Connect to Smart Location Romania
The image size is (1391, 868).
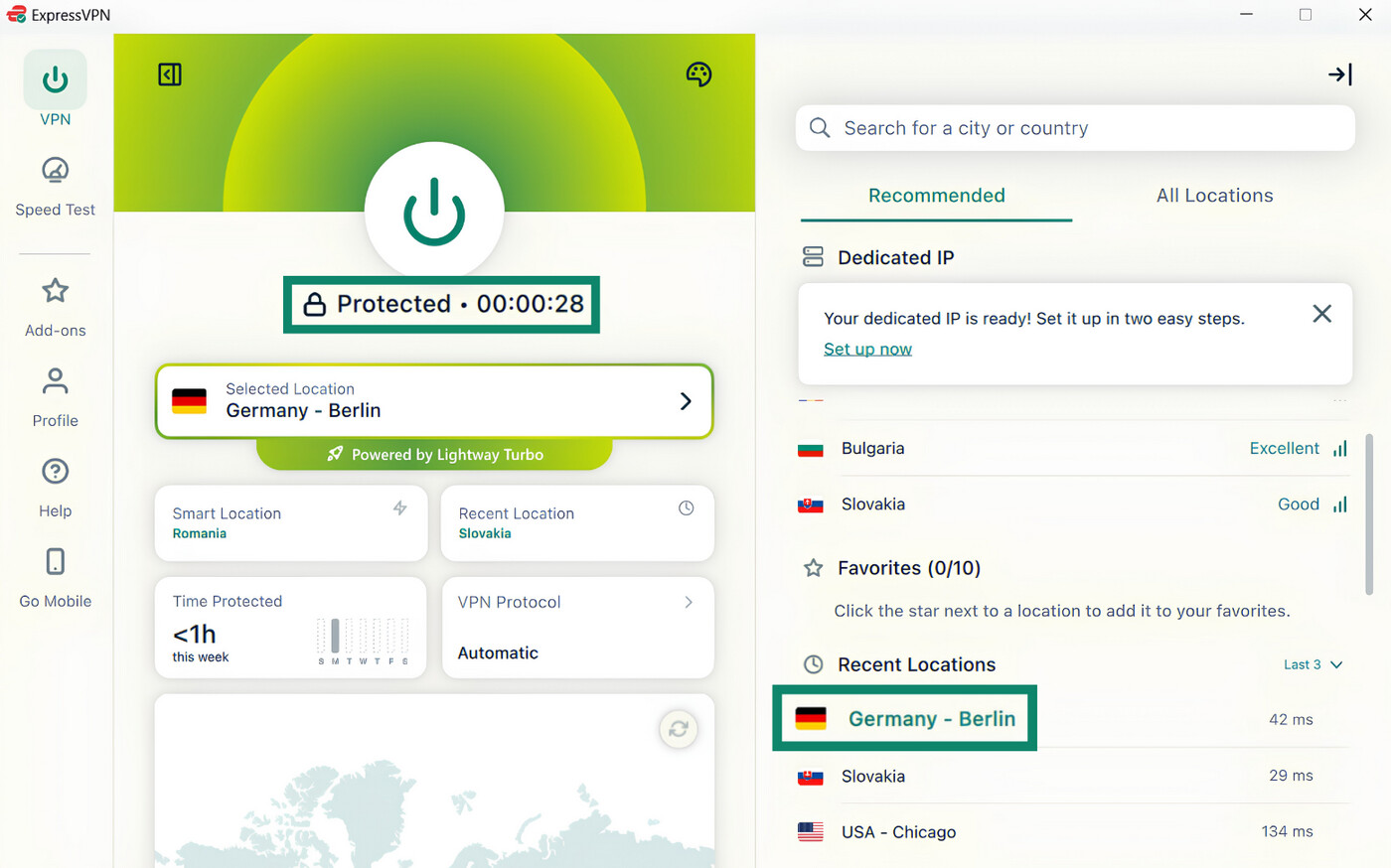(x=291, y=523)
